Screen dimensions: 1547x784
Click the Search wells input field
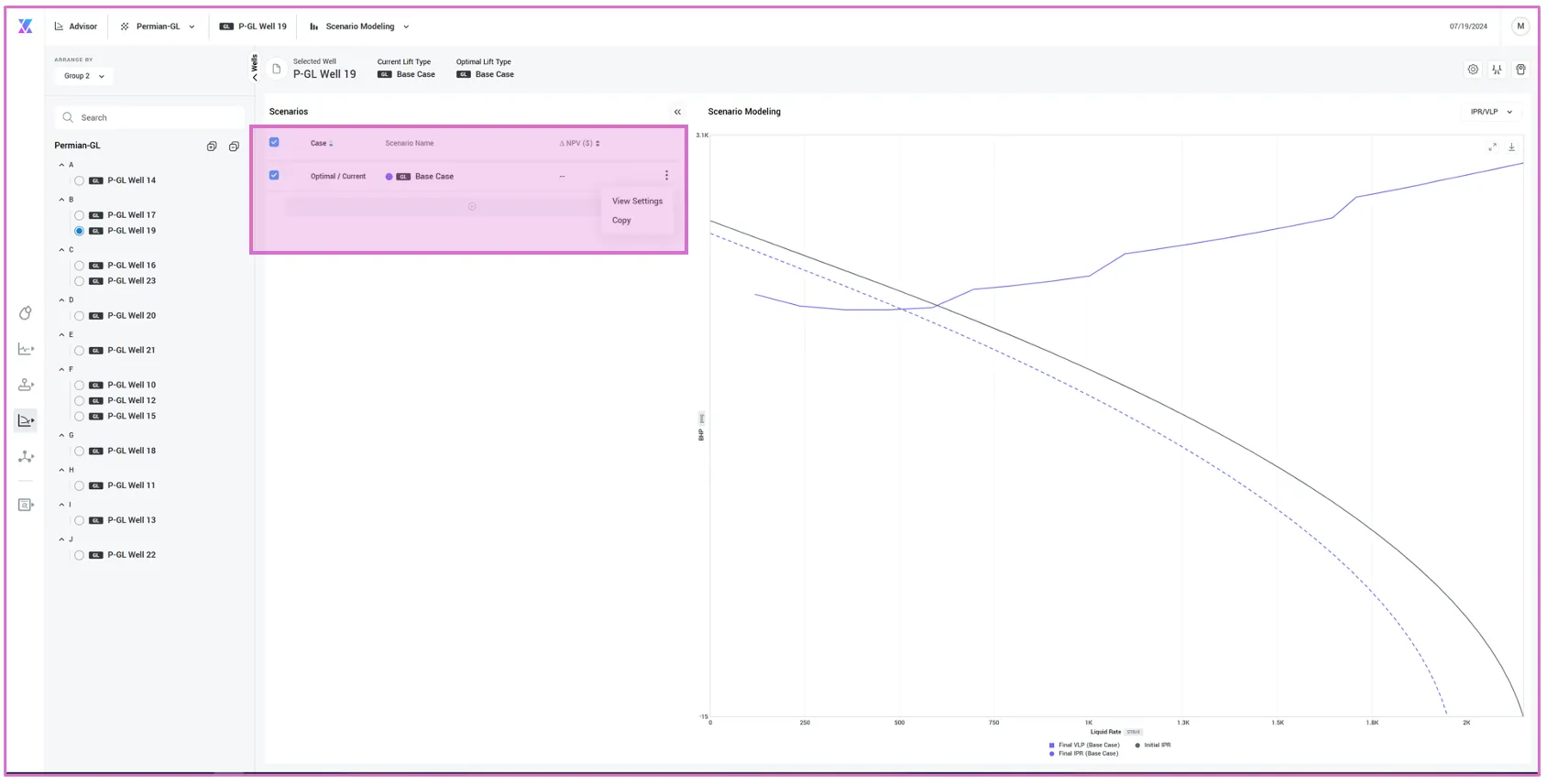148,118
